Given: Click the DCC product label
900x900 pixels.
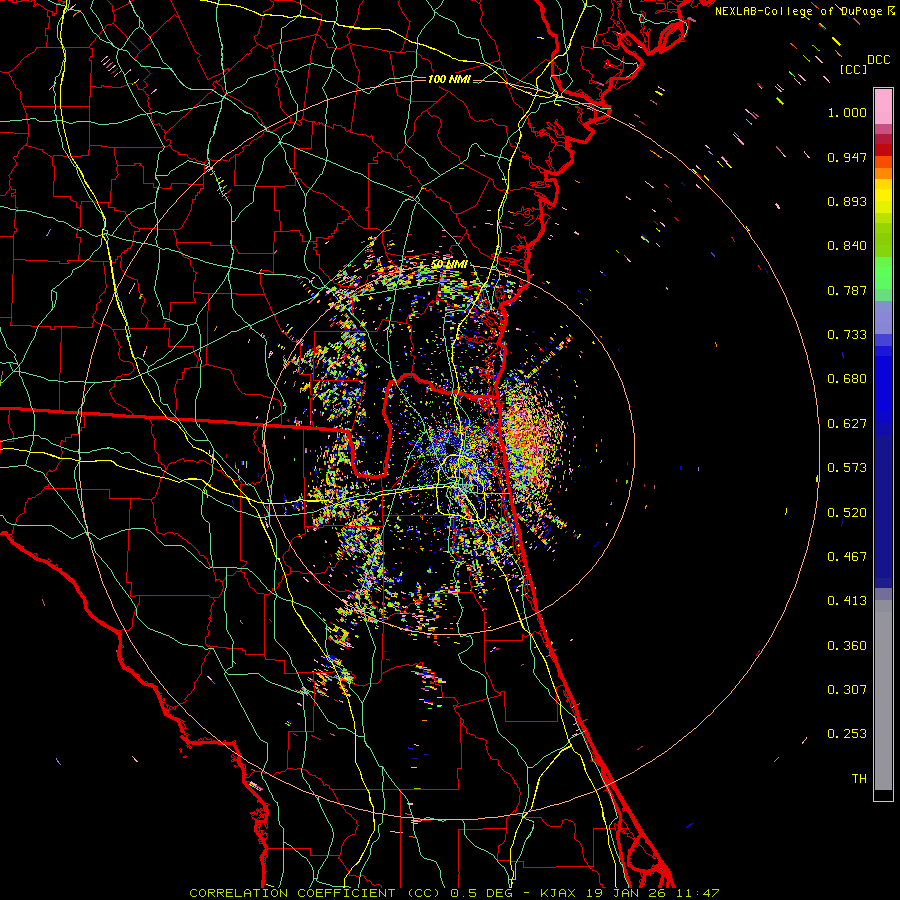Looking at the screenshot, I should tap(878, 60).
